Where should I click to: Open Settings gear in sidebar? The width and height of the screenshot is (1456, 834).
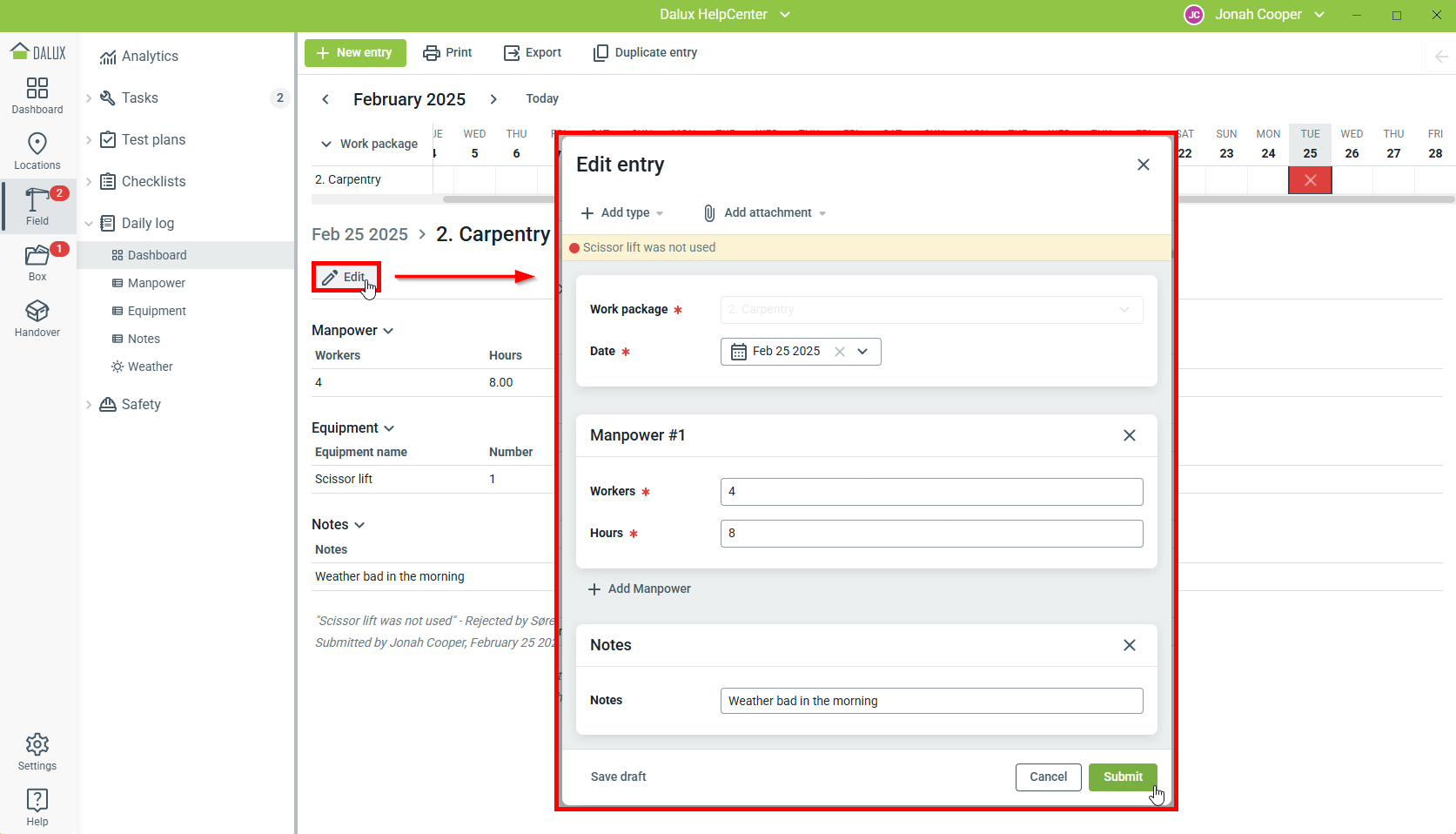tap(37, 751)
